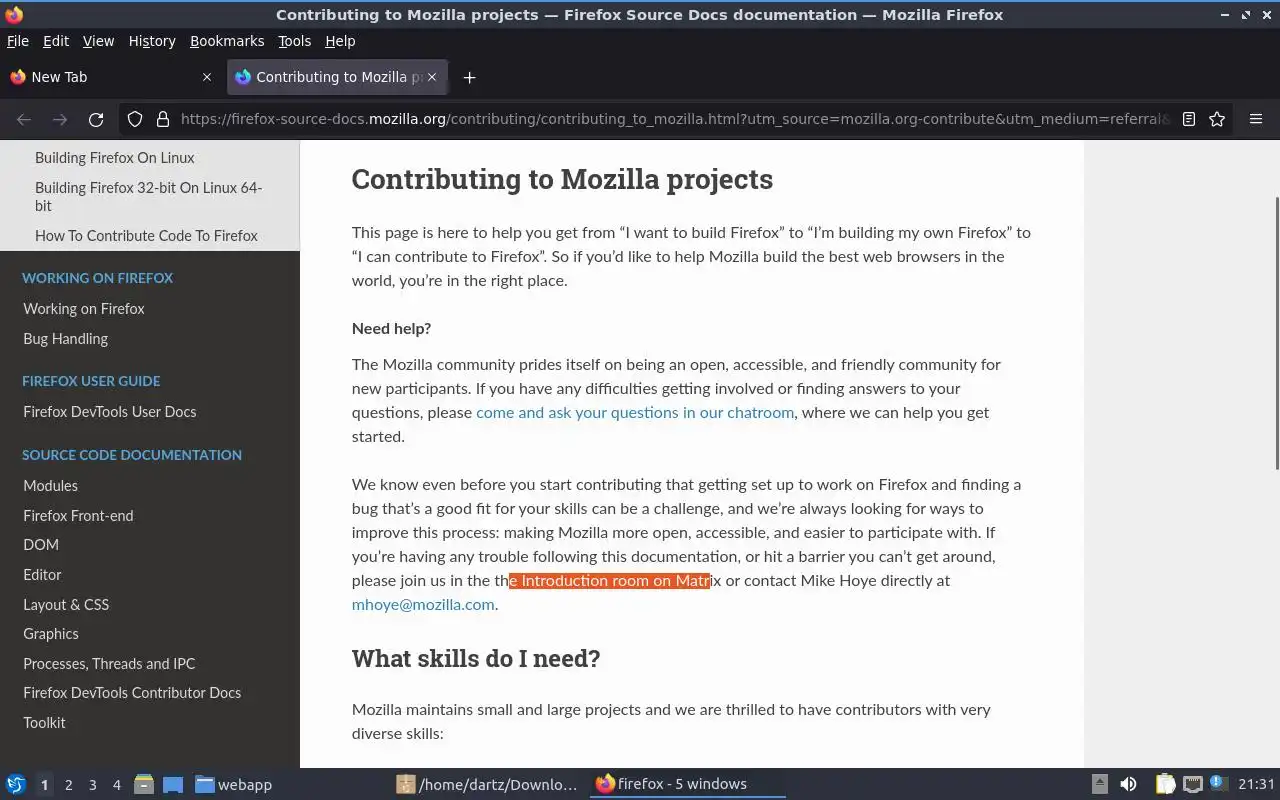Open the Edit menu

[56, 41]
